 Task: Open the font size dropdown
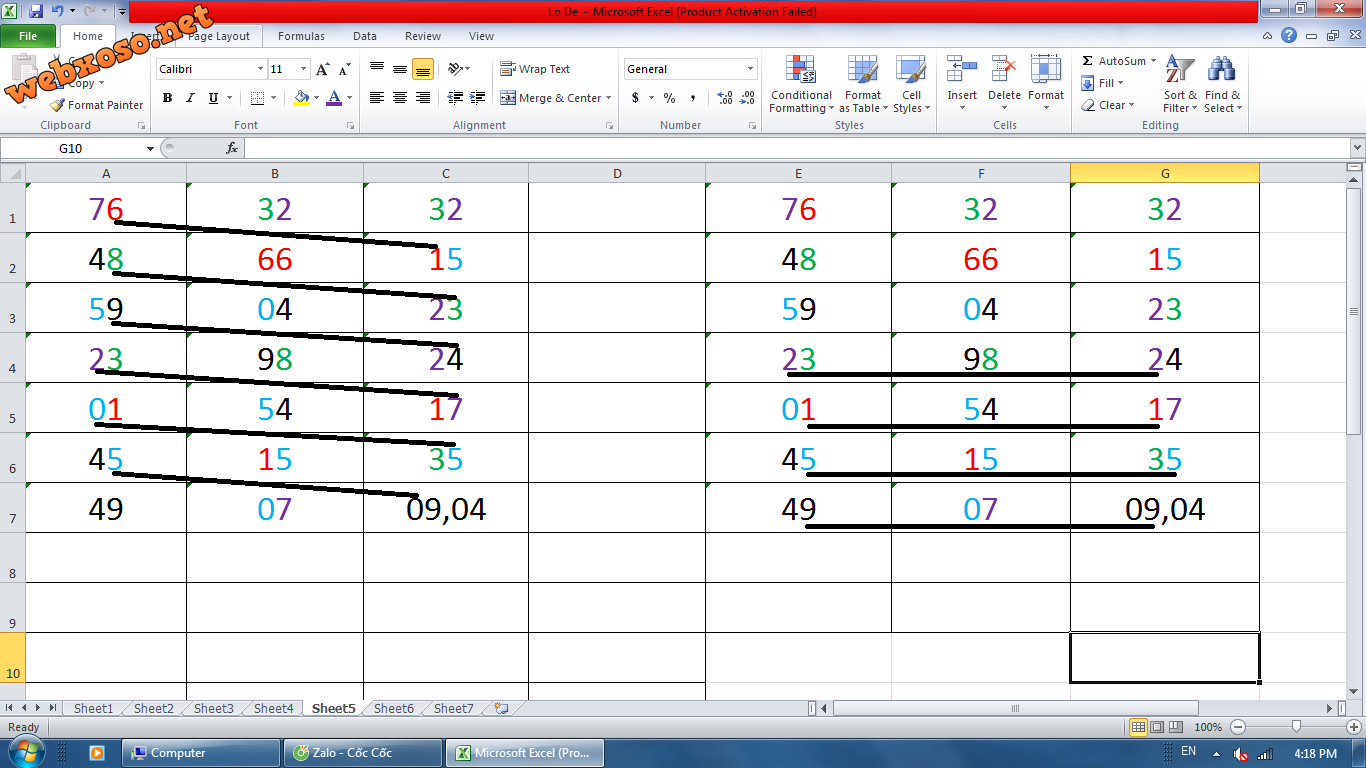pyautogui.click(x=304, y=69)
